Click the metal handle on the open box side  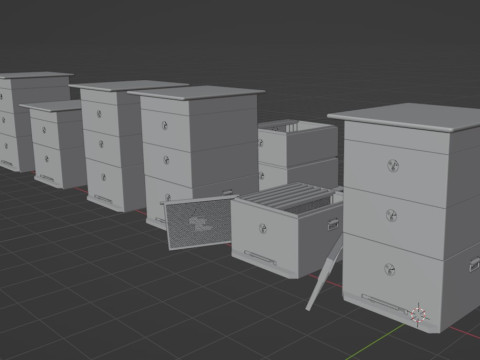coord(333,224)
